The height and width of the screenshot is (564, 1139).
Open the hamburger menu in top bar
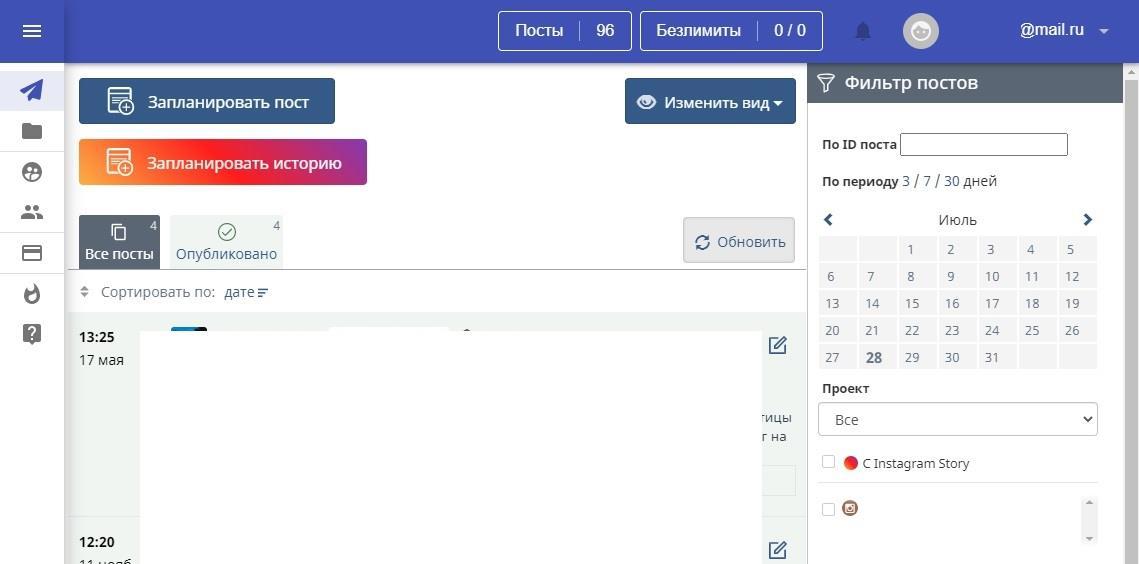pos(32,31)
